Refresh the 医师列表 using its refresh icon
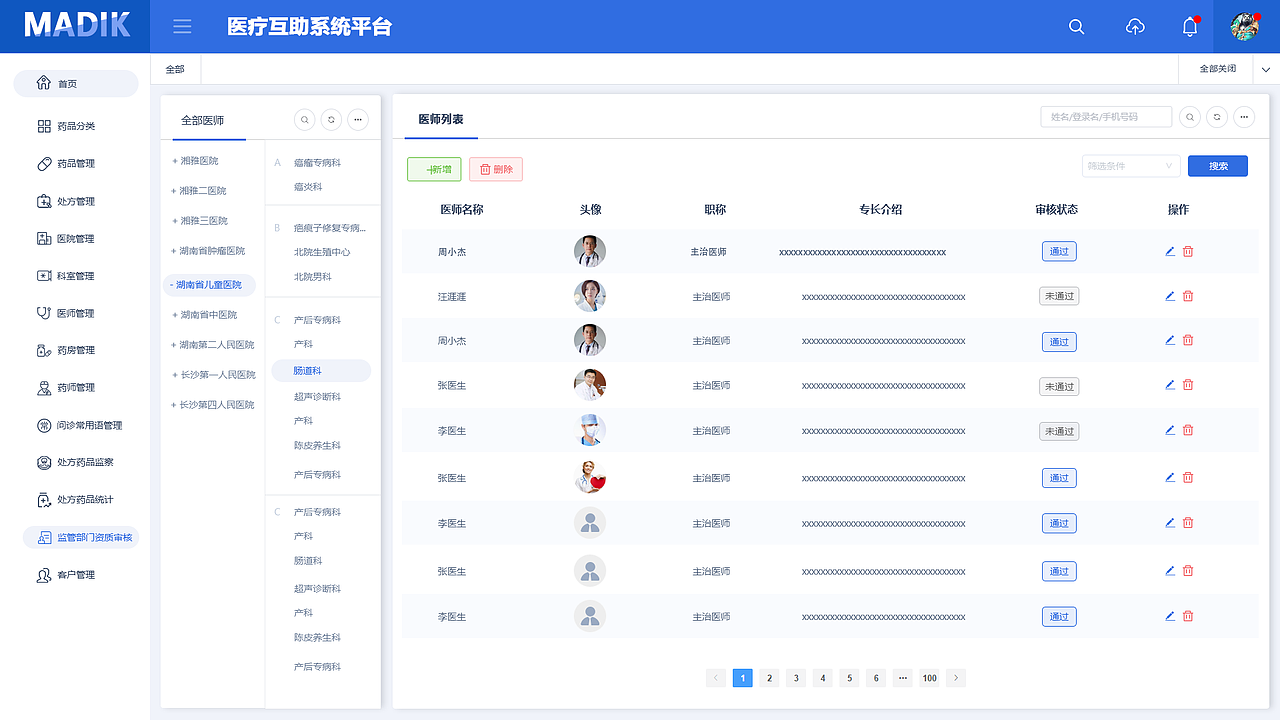 pyautogui.click(x=1216, y=116)
